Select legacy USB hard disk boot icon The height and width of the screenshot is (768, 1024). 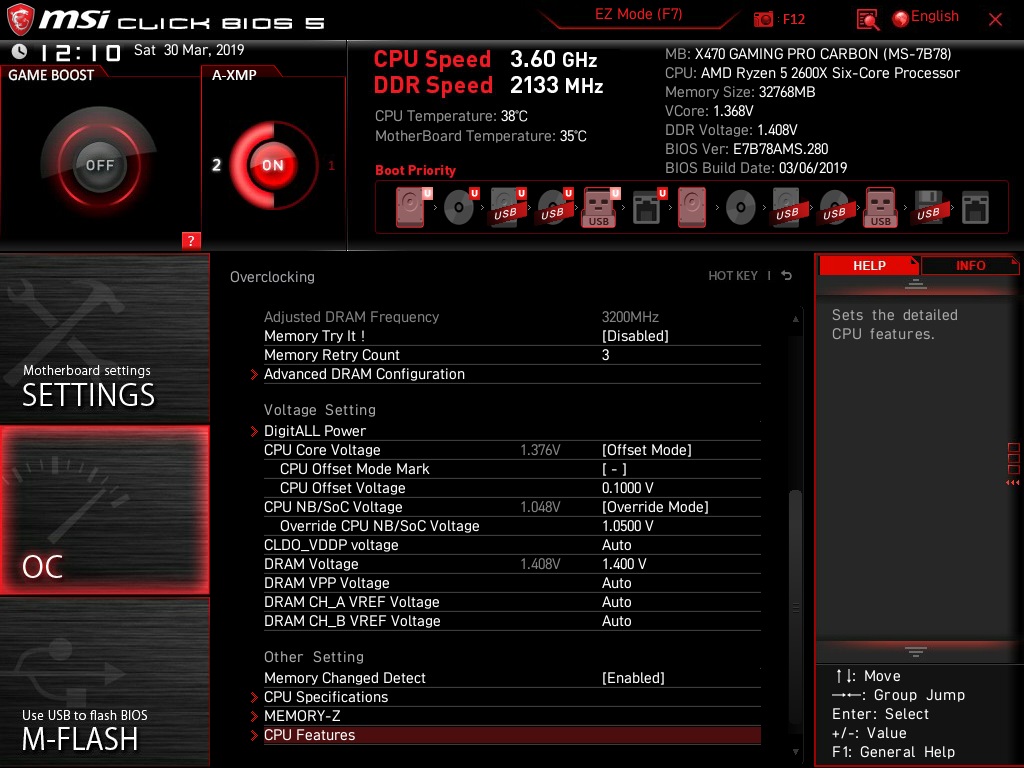click(788, 207)
